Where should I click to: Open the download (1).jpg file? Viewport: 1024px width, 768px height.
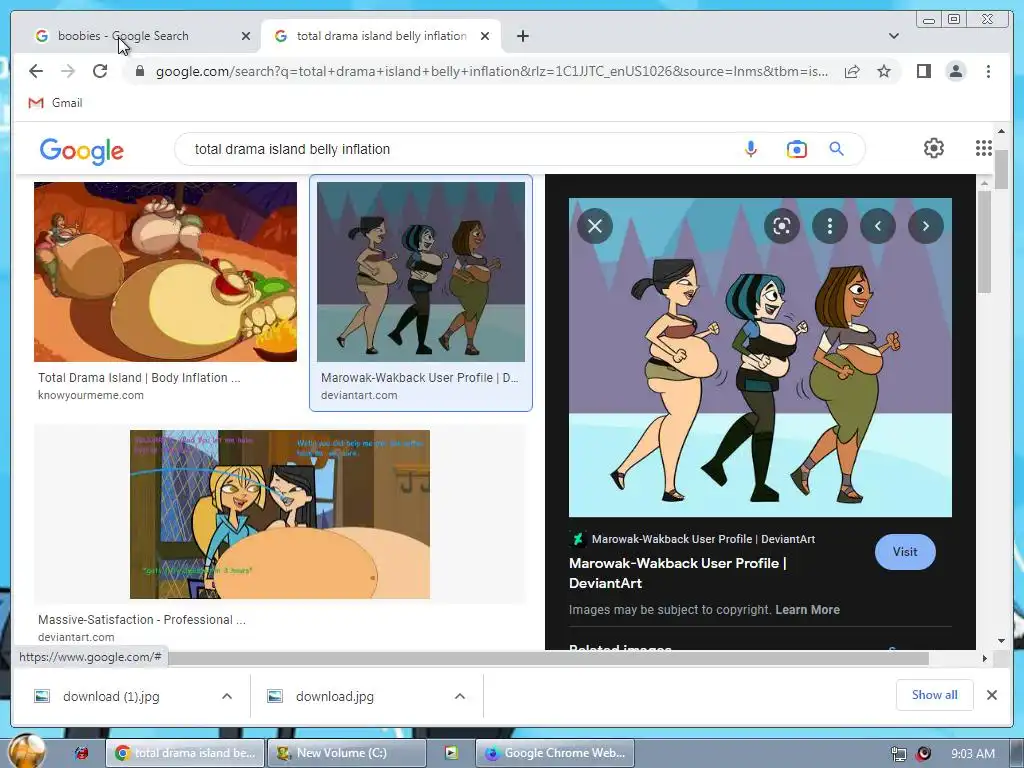pos(111,696)
